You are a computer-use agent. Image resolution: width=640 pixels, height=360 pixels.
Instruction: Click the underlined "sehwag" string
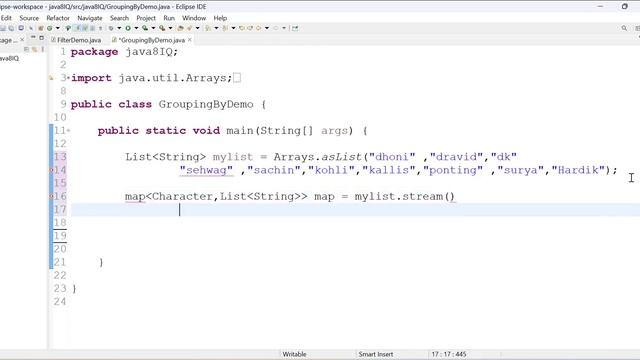coord(206,170)
